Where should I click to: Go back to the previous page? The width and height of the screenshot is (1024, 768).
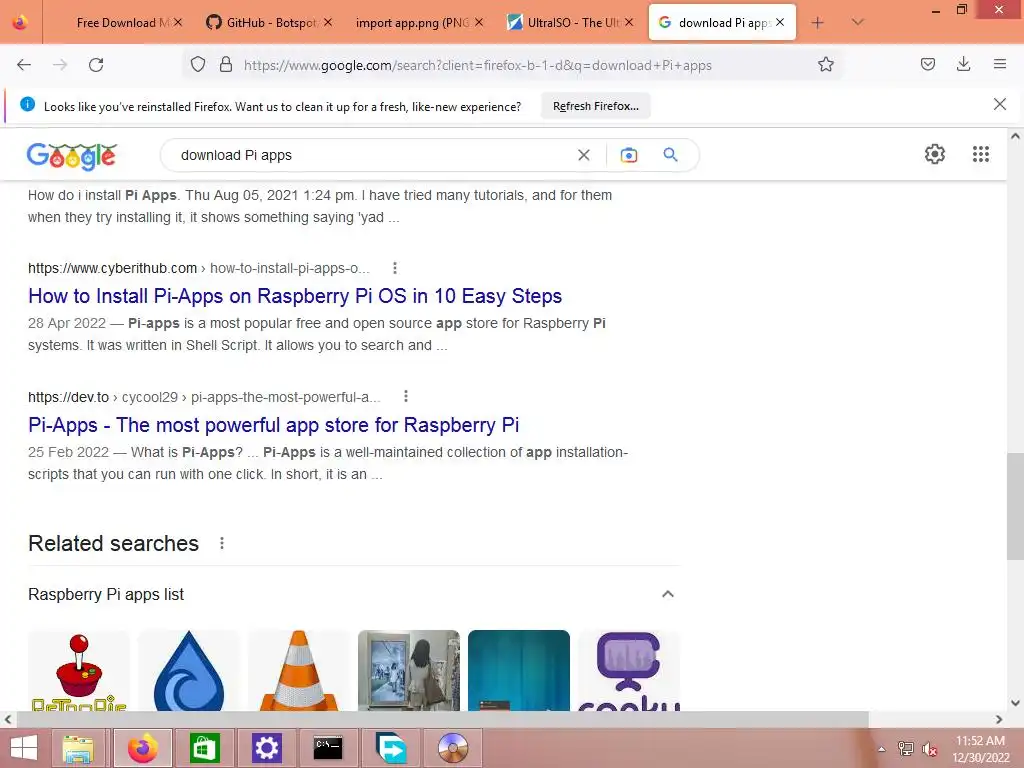(x=24, y=65)
